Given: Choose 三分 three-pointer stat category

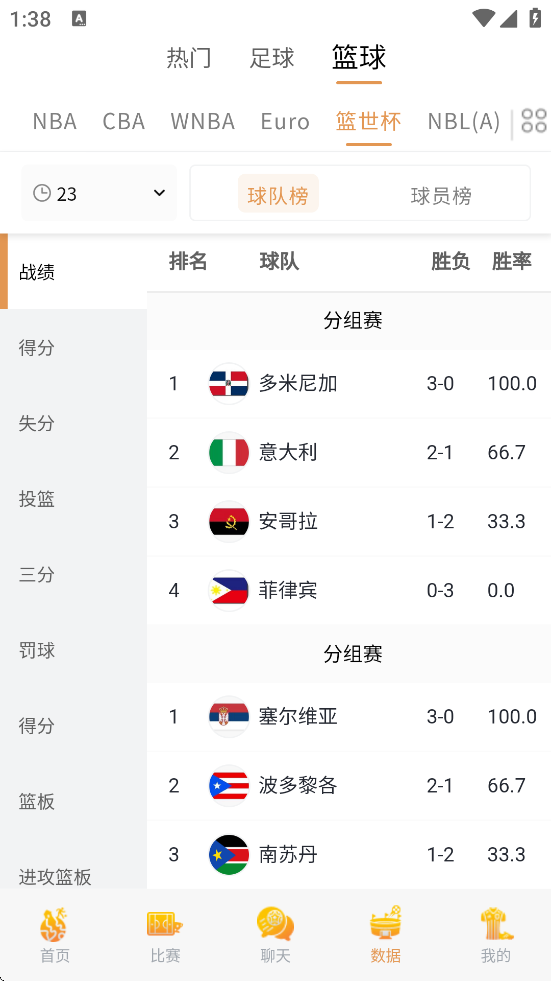Looking at the screenshot, I should click(37, 574).
